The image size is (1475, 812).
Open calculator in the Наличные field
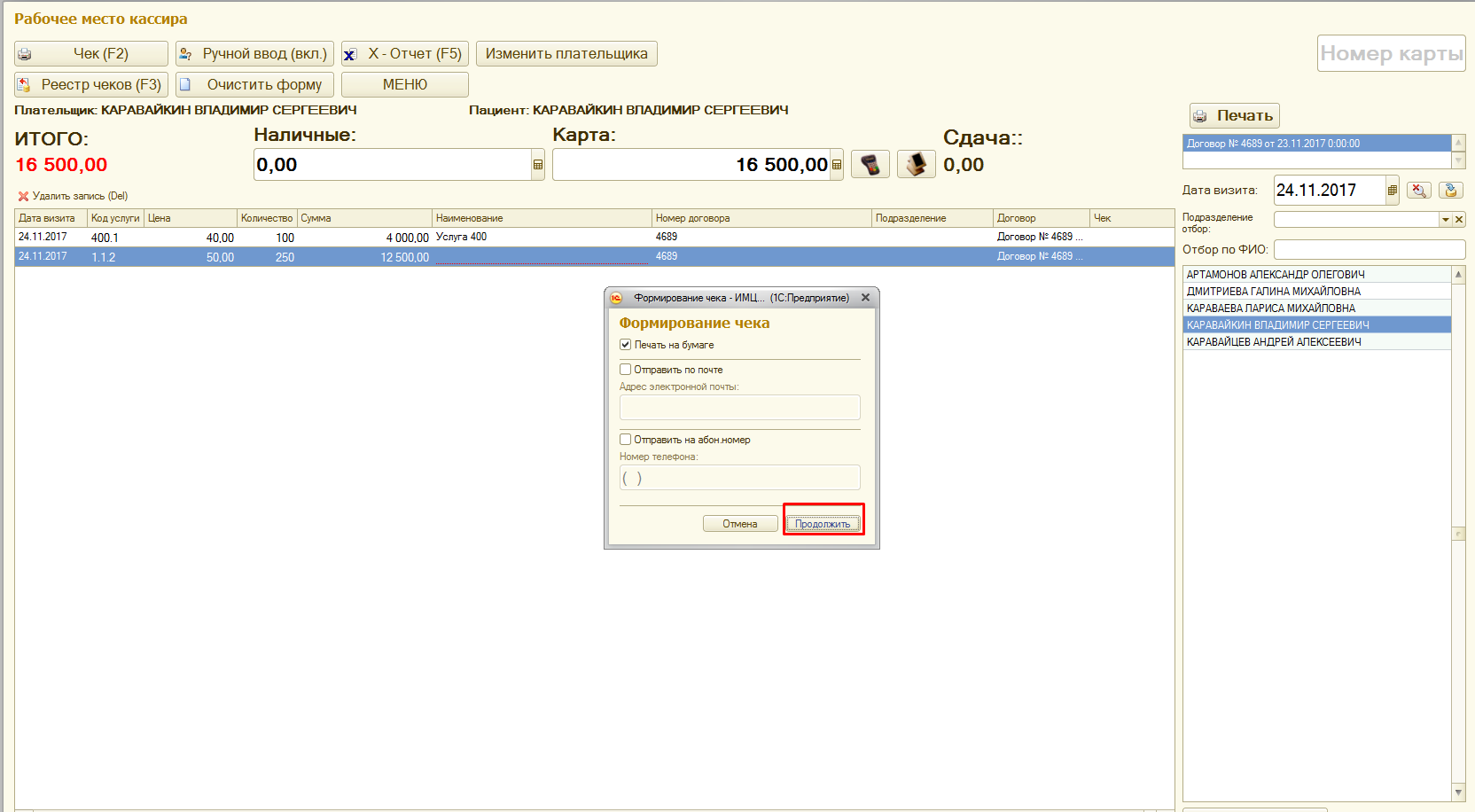click(537, 165)
